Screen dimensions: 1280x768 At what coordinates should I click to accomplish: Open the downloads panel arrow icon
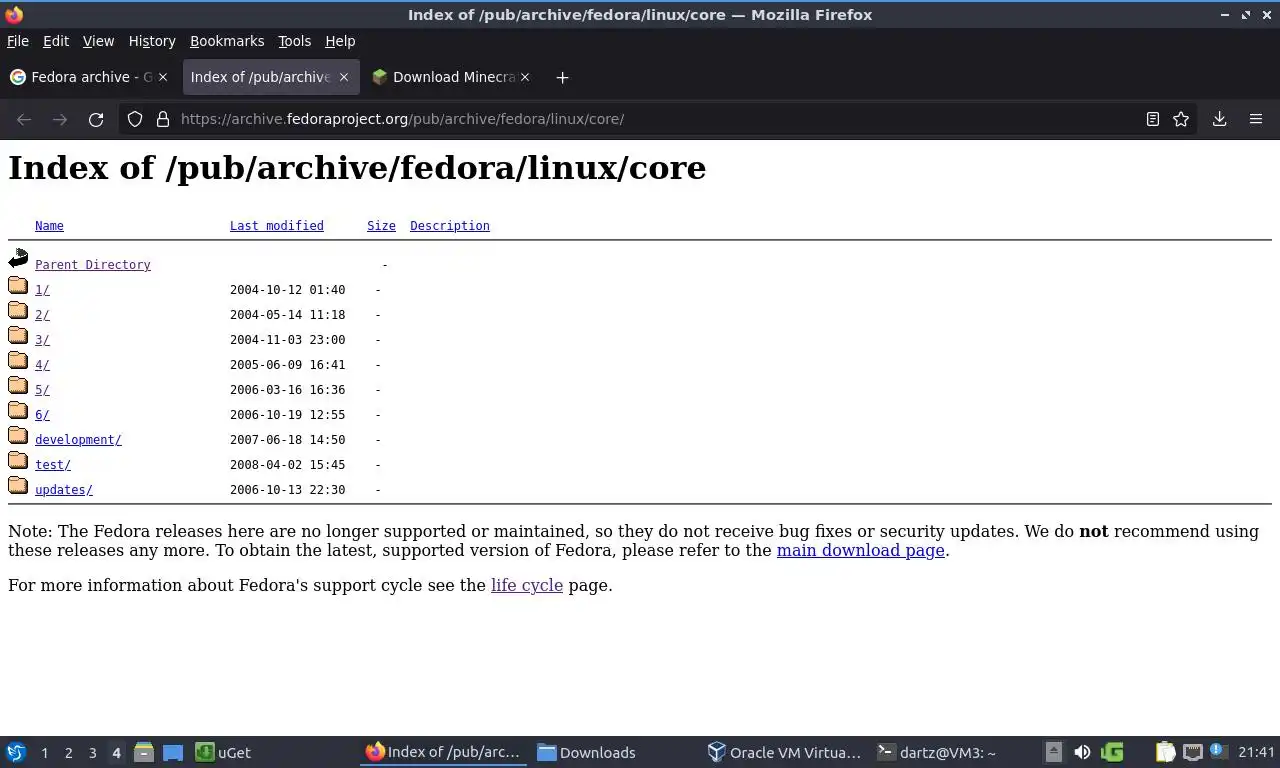click(x=1220, y=119)
